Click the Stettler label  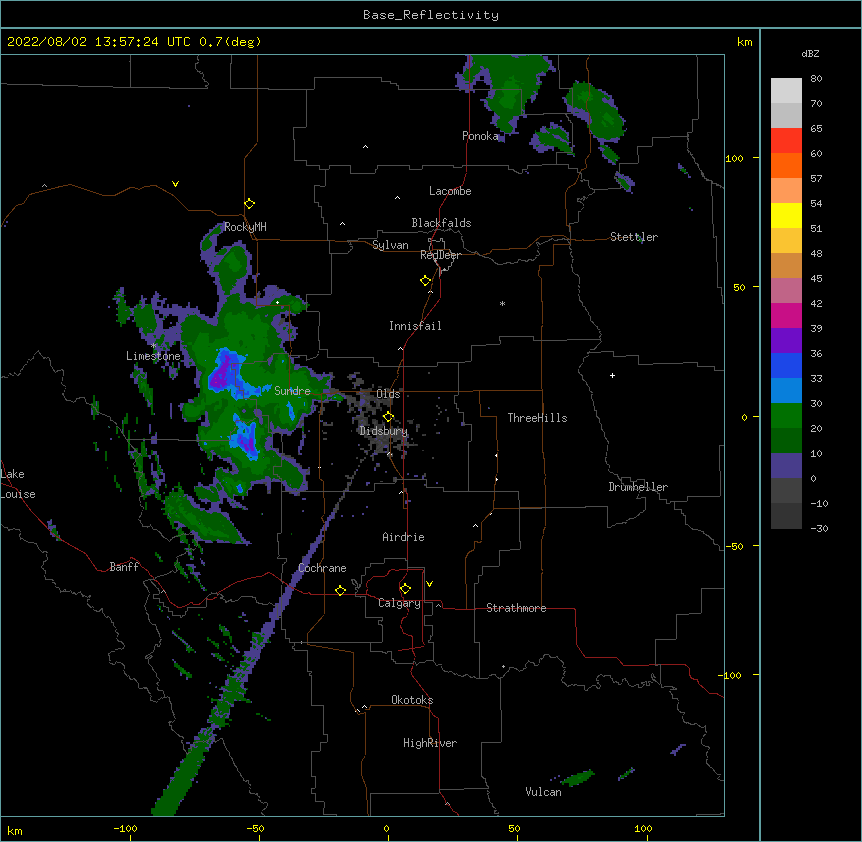click(634, 237)
